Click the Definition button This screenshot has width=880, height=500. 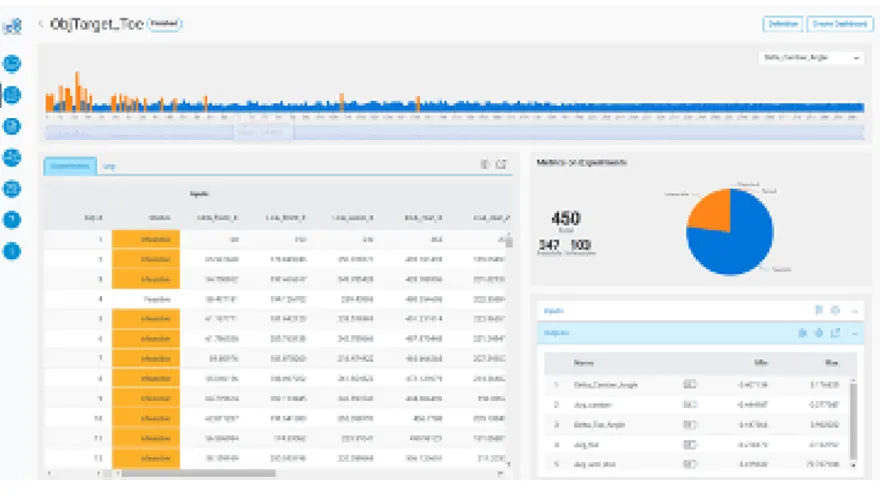pyautogui.click(x=782, y=23)
